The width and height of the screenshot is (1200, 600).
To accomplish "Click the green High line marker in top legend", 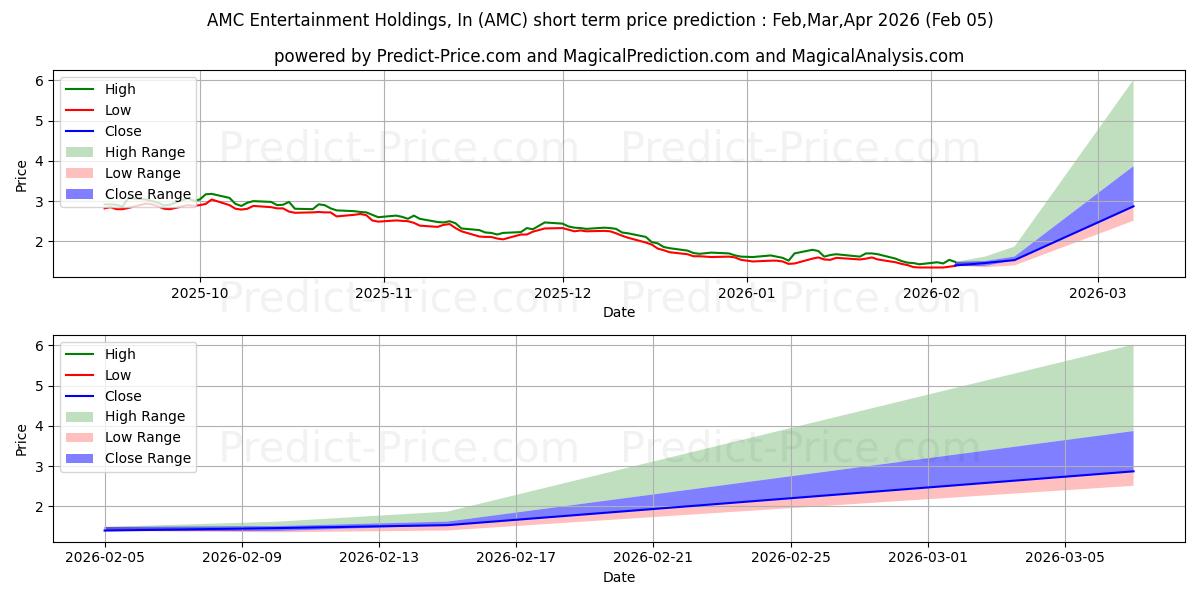I will pos(83,89).
